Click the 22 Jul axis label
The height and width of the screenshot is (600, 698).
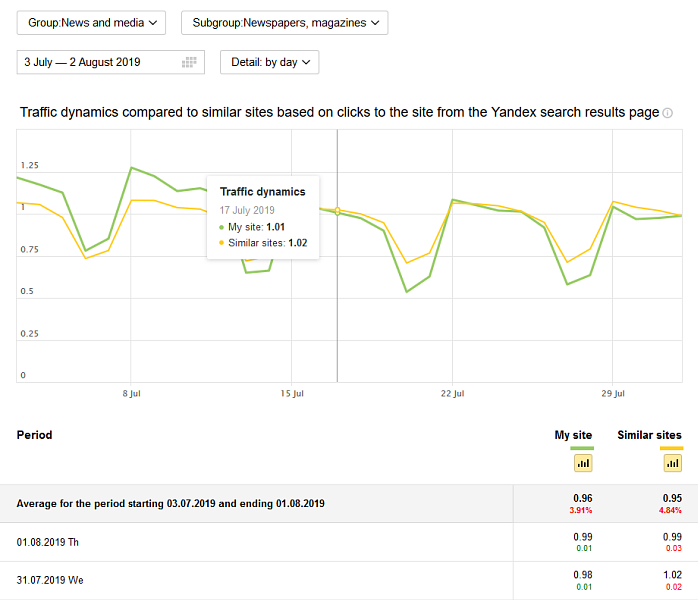pos(452,393)
